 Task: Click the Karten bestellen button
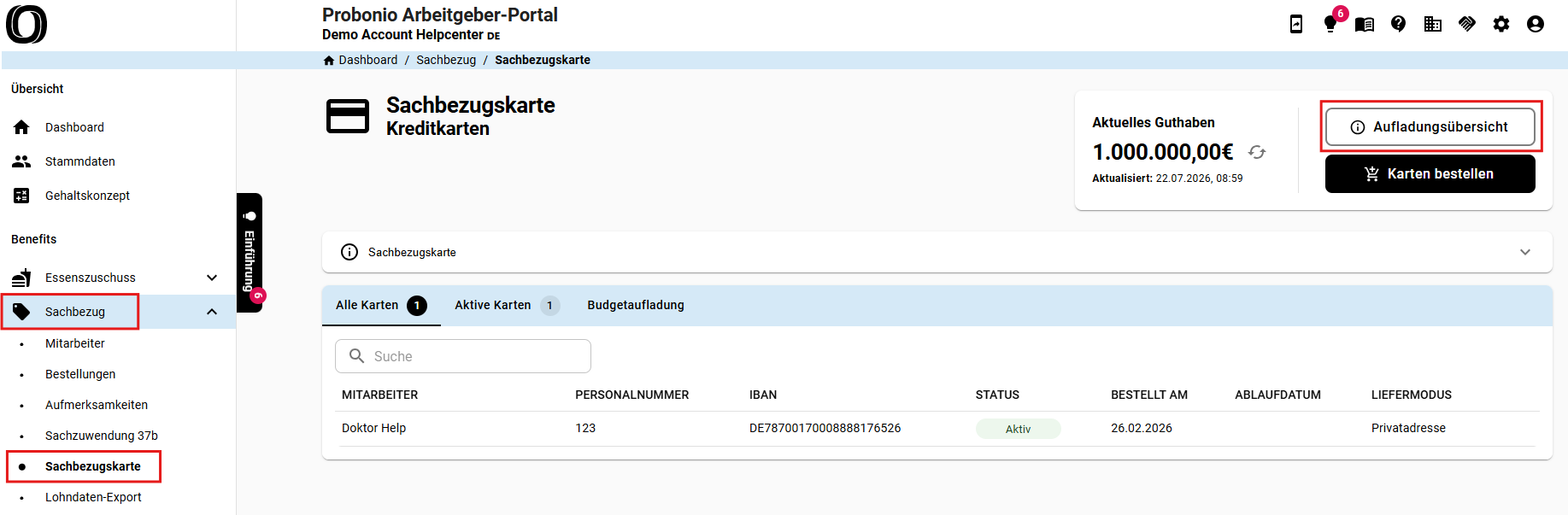(x=1430, y=173)
